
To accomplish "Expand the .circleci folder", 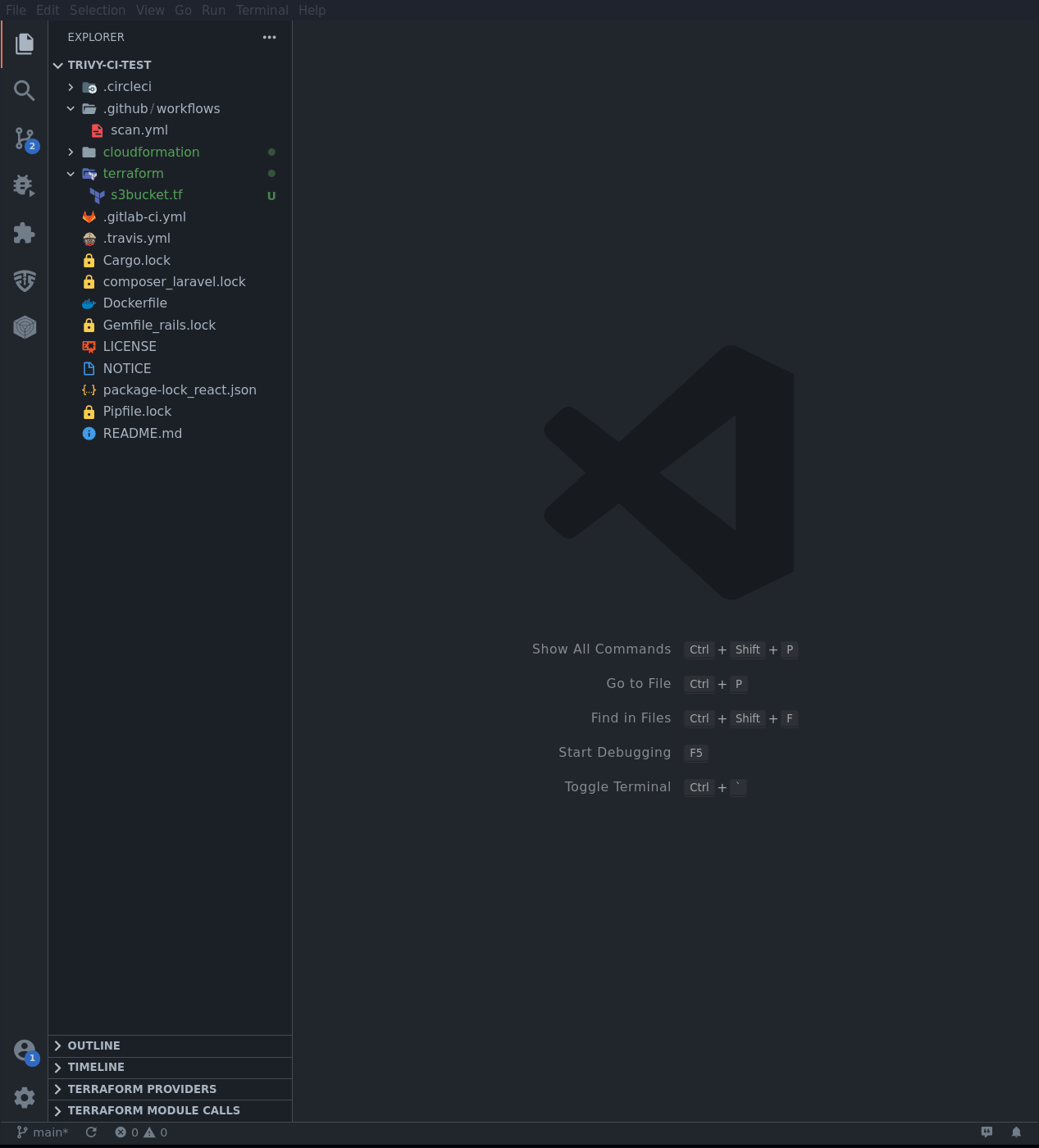I will 71,87.
